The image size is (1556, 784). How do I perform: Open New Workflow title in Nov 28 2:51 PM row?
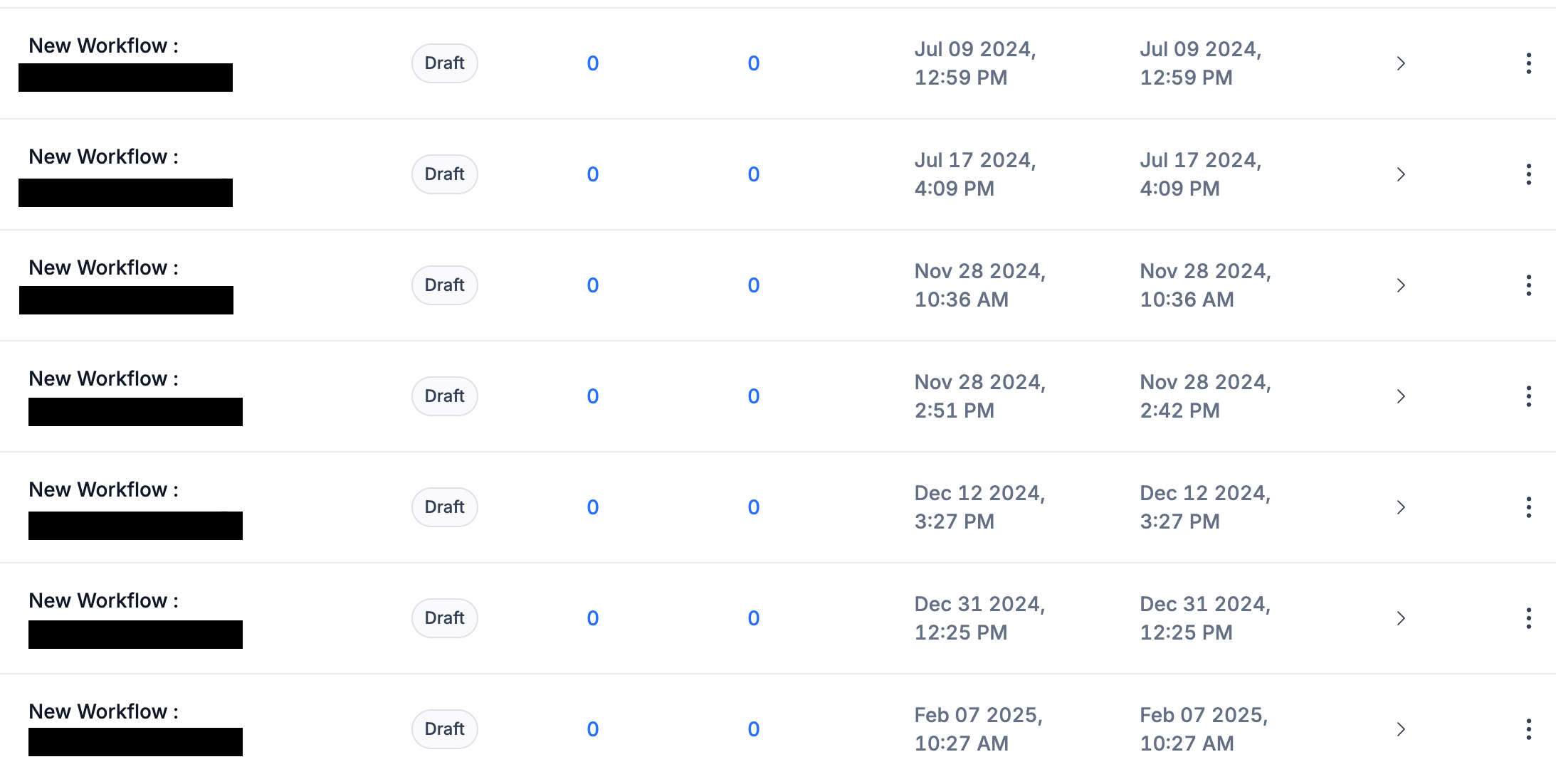tap(104, 378)
